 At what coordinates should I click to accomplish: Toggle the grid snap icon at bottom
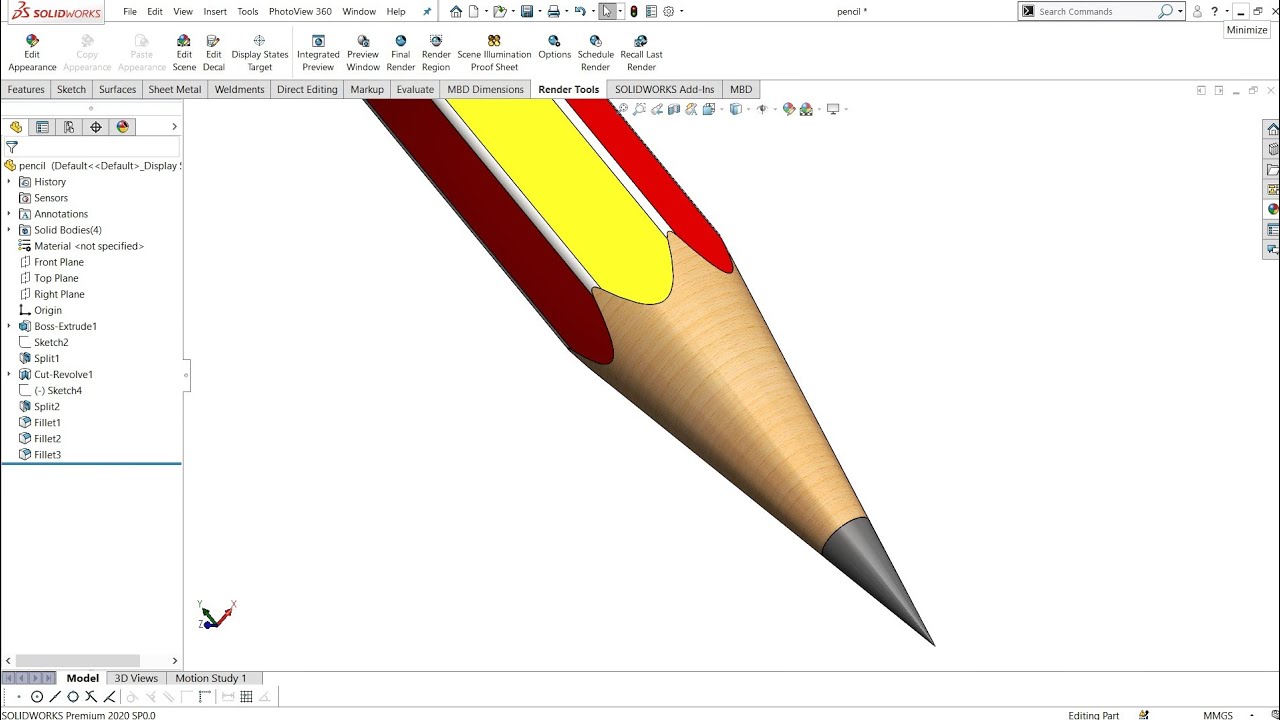246,697
